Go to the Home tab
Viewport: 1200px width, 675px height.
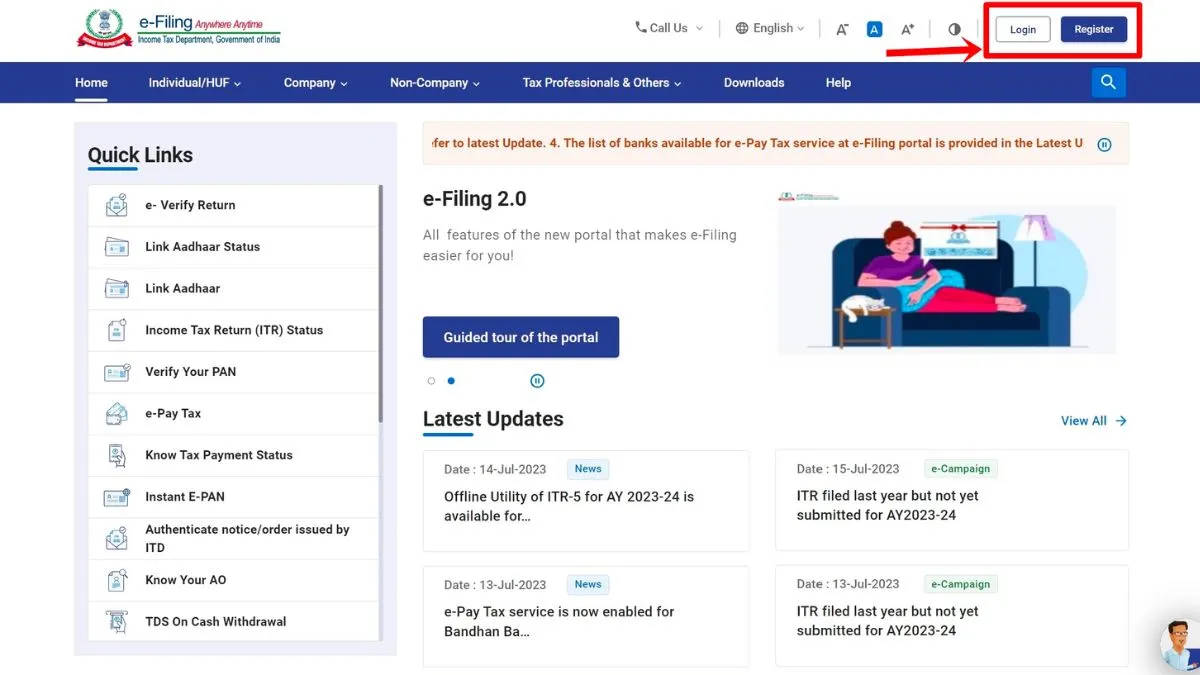click(91, 83)
